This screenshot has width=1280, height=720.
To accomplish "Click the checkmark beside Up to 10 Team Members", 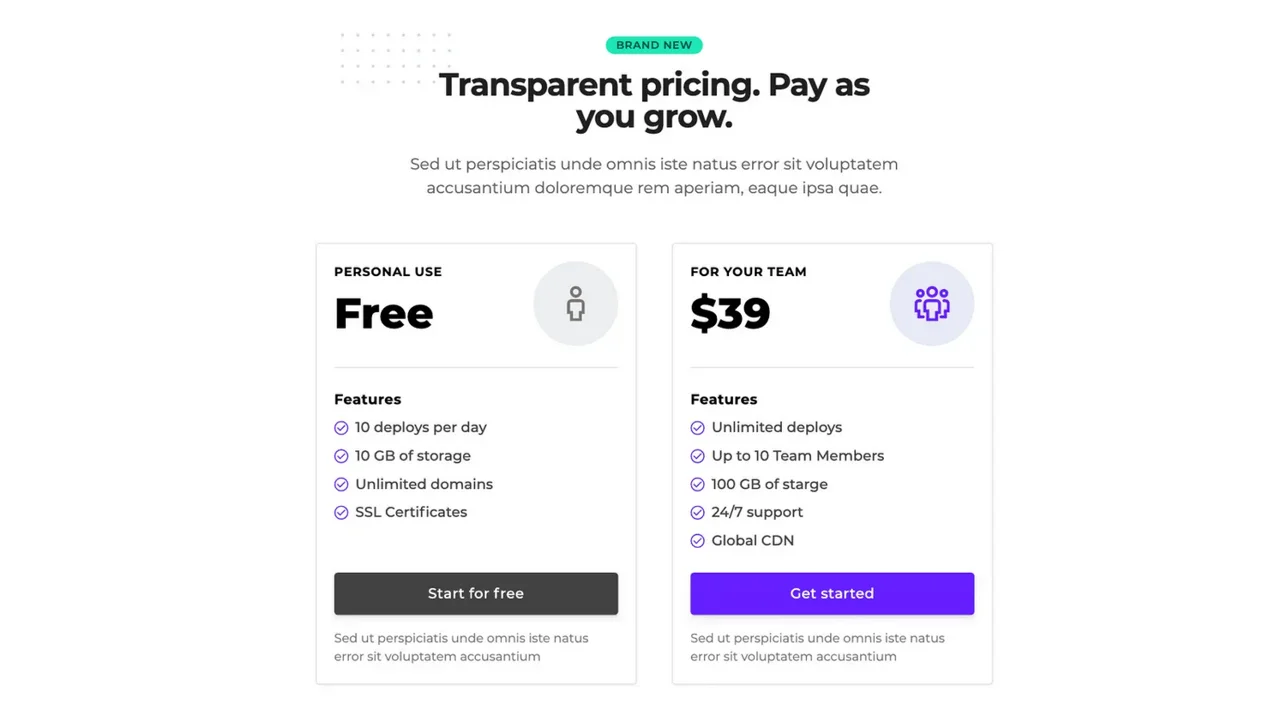I will (697, 455).
